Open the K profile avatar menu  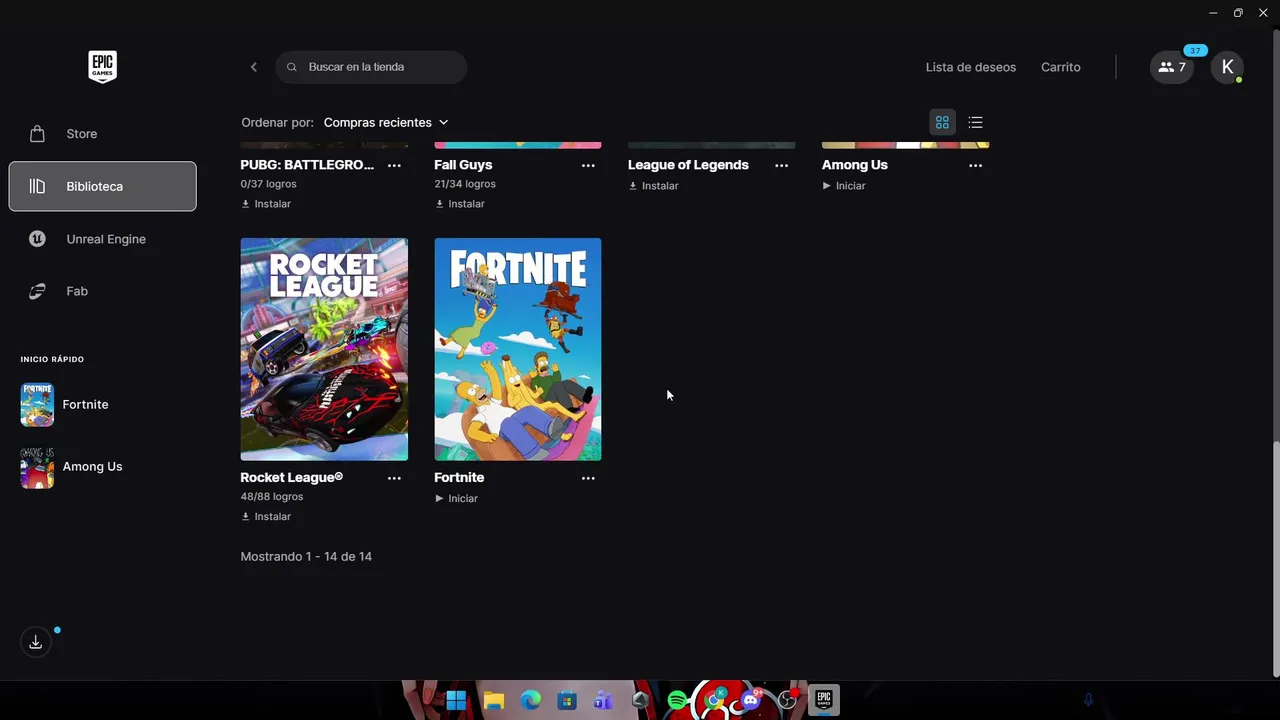tap(1227, 67)
